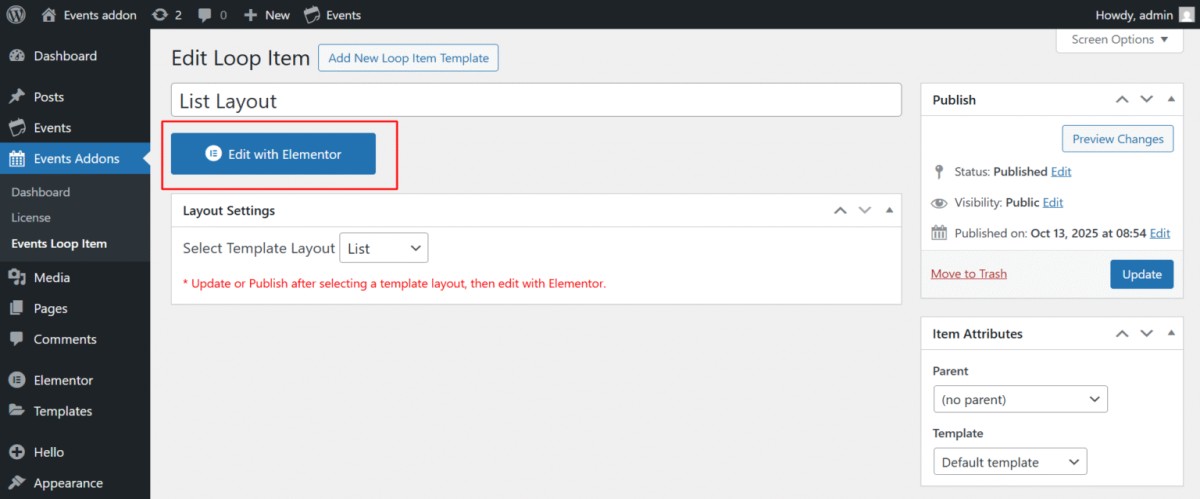Click the WordPress logo icon
Image resolution: width=1200 pixels, height=499 pixels.
click(x=16, y=15)
